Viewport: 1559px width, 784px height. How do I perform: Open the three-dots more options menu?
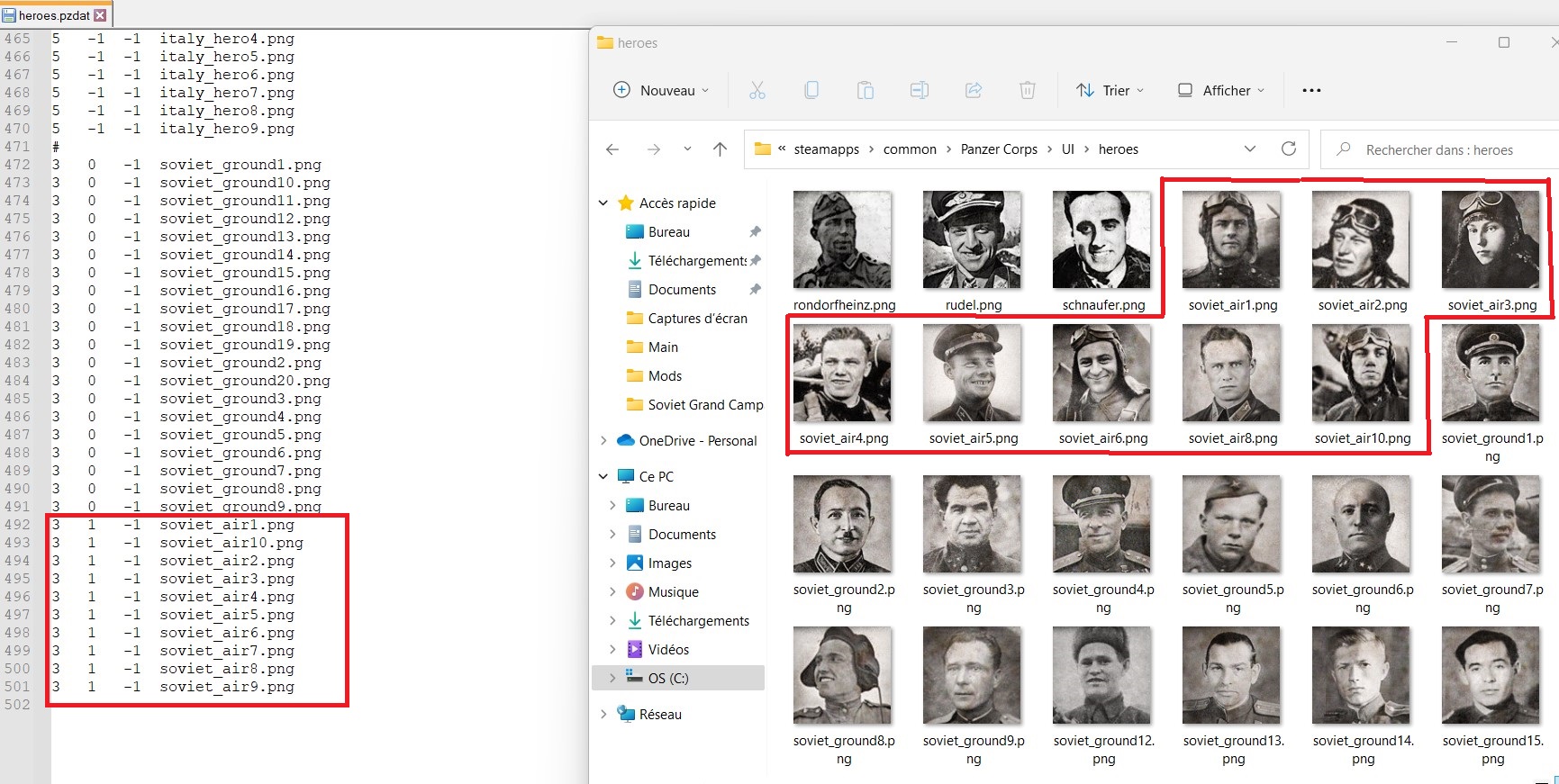pos(1311,90)
